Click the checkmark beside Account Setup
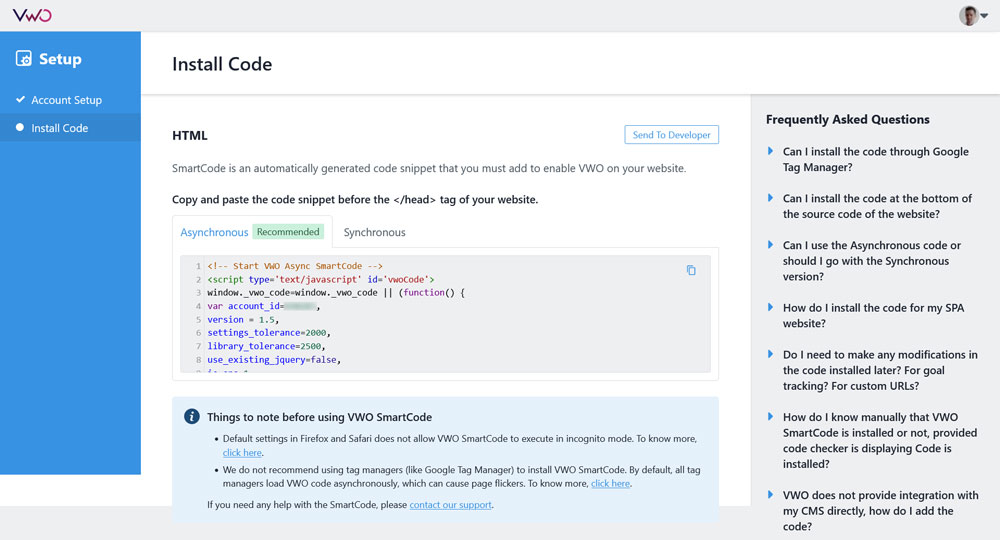The width and height of the screenshot is (1000, 540). pos(20,100)
